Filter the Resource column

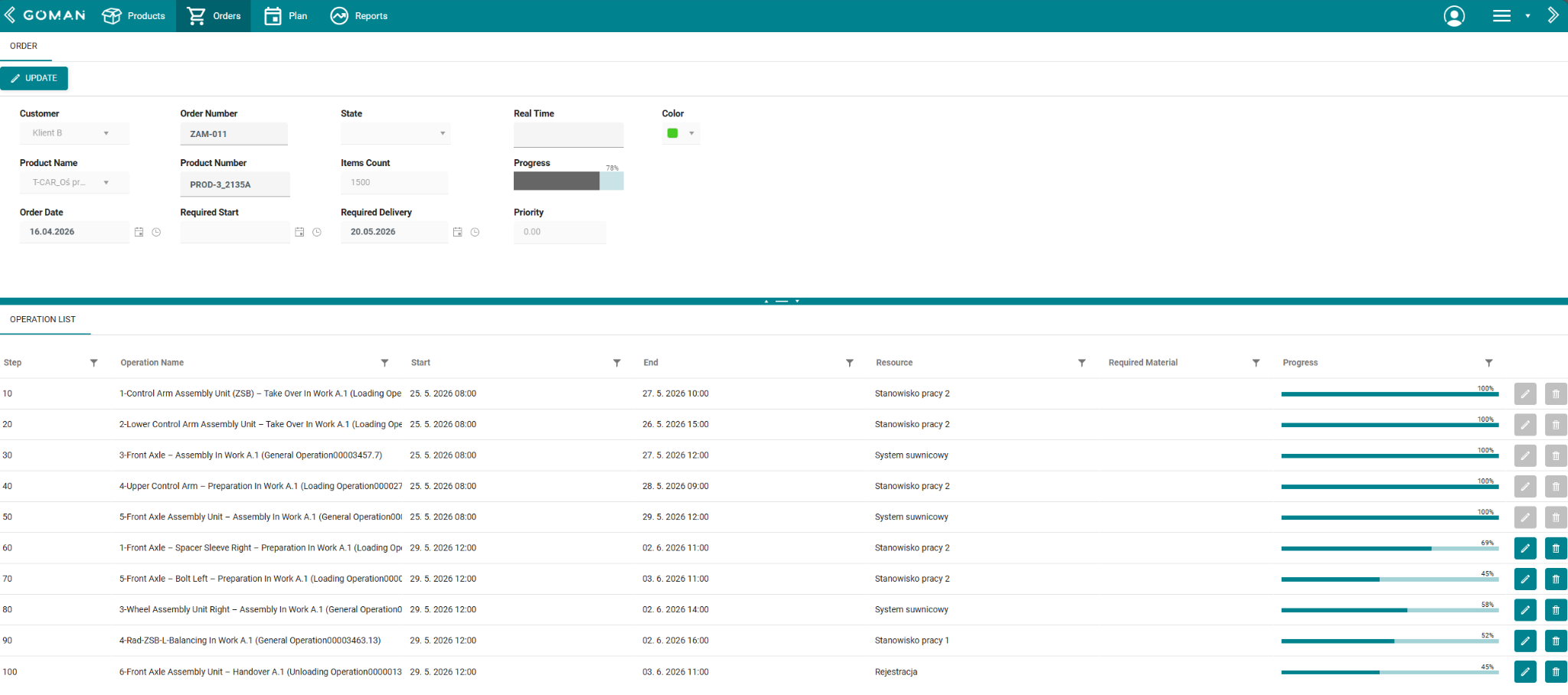[x=1082, y=363]
